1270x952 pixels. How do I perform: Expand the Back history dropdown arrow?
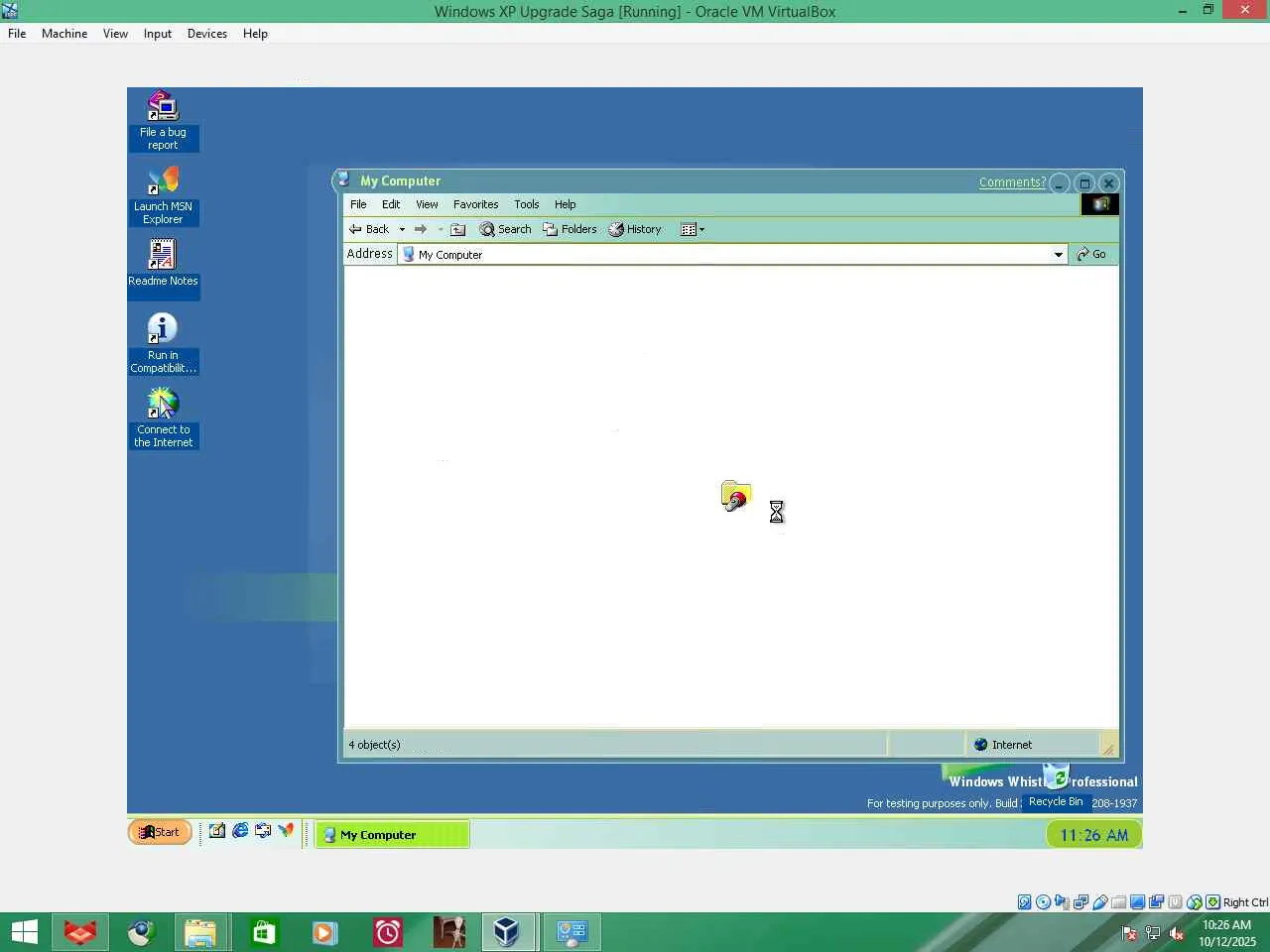pos(402,229)
